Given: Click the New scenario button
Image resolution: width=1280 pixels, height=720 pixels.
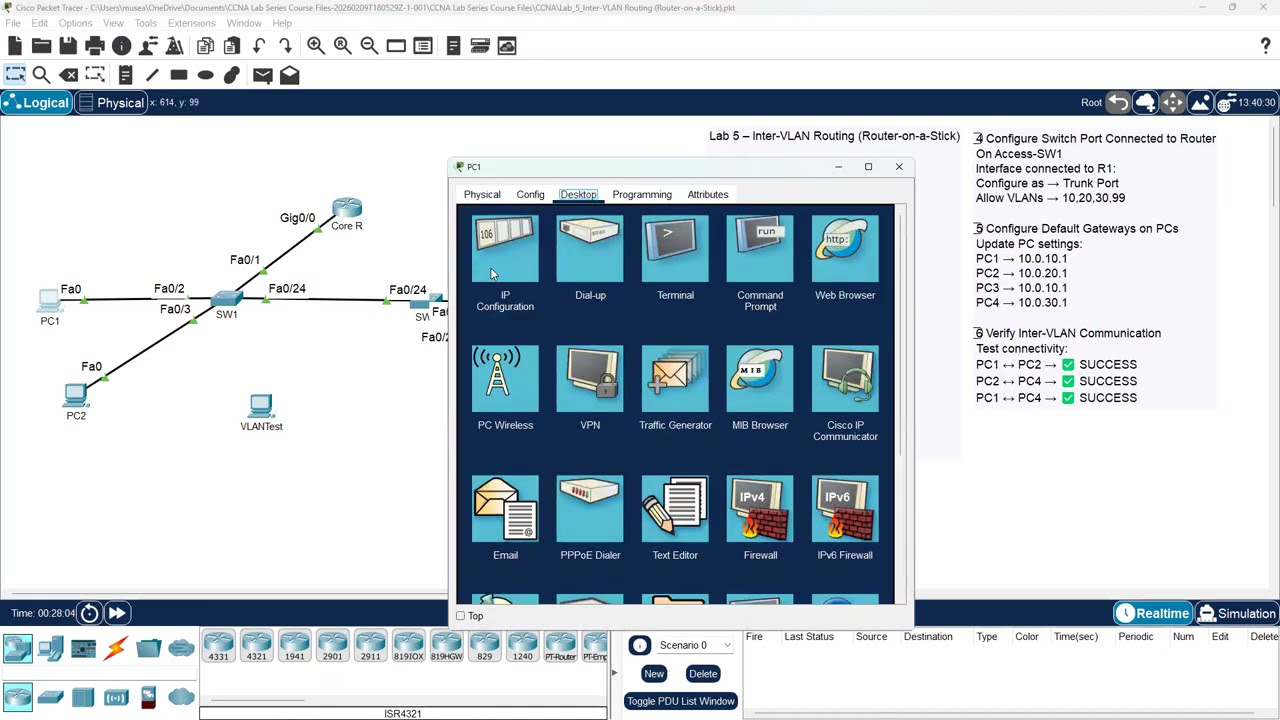Looking at the screenshot, I should [654, 674].
